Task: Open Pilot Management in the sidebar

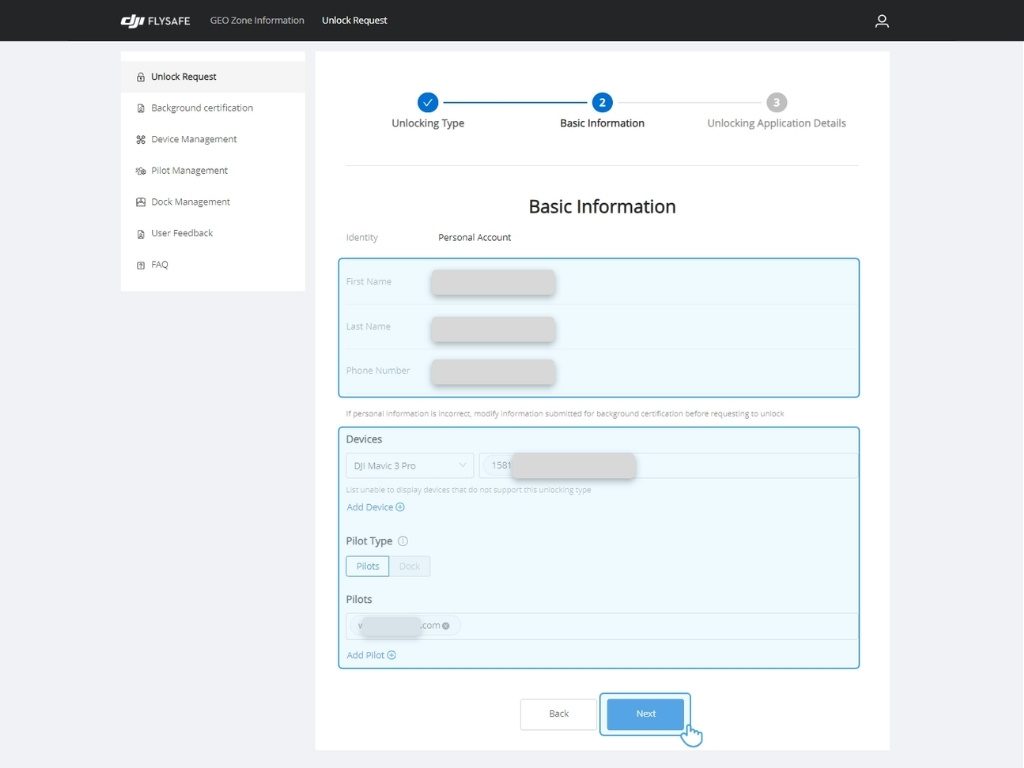Action: (x=189, y=171)
